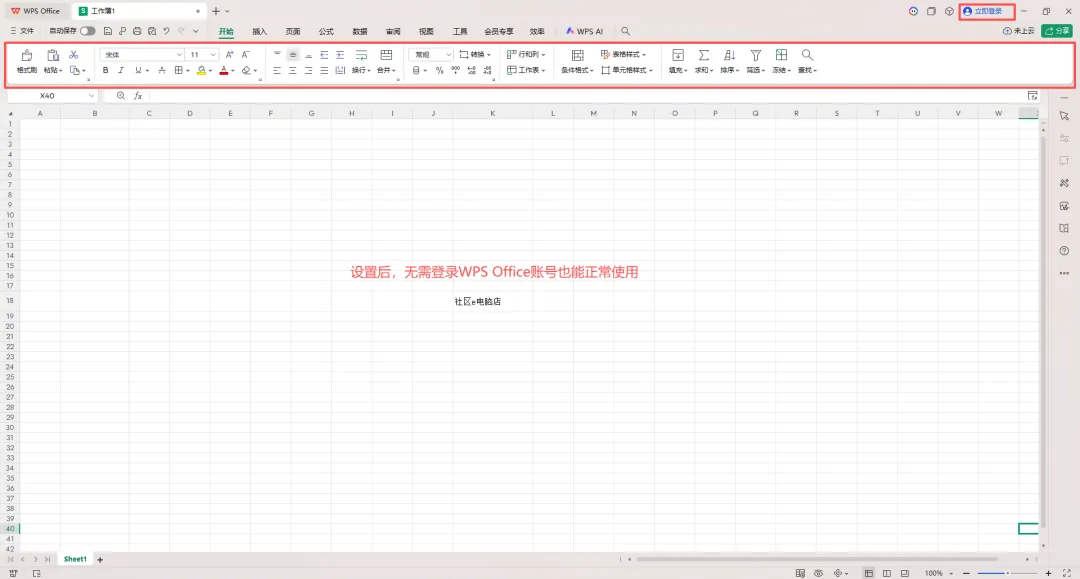
Task: Click the insert function fx icon
Action: [138, 96]
